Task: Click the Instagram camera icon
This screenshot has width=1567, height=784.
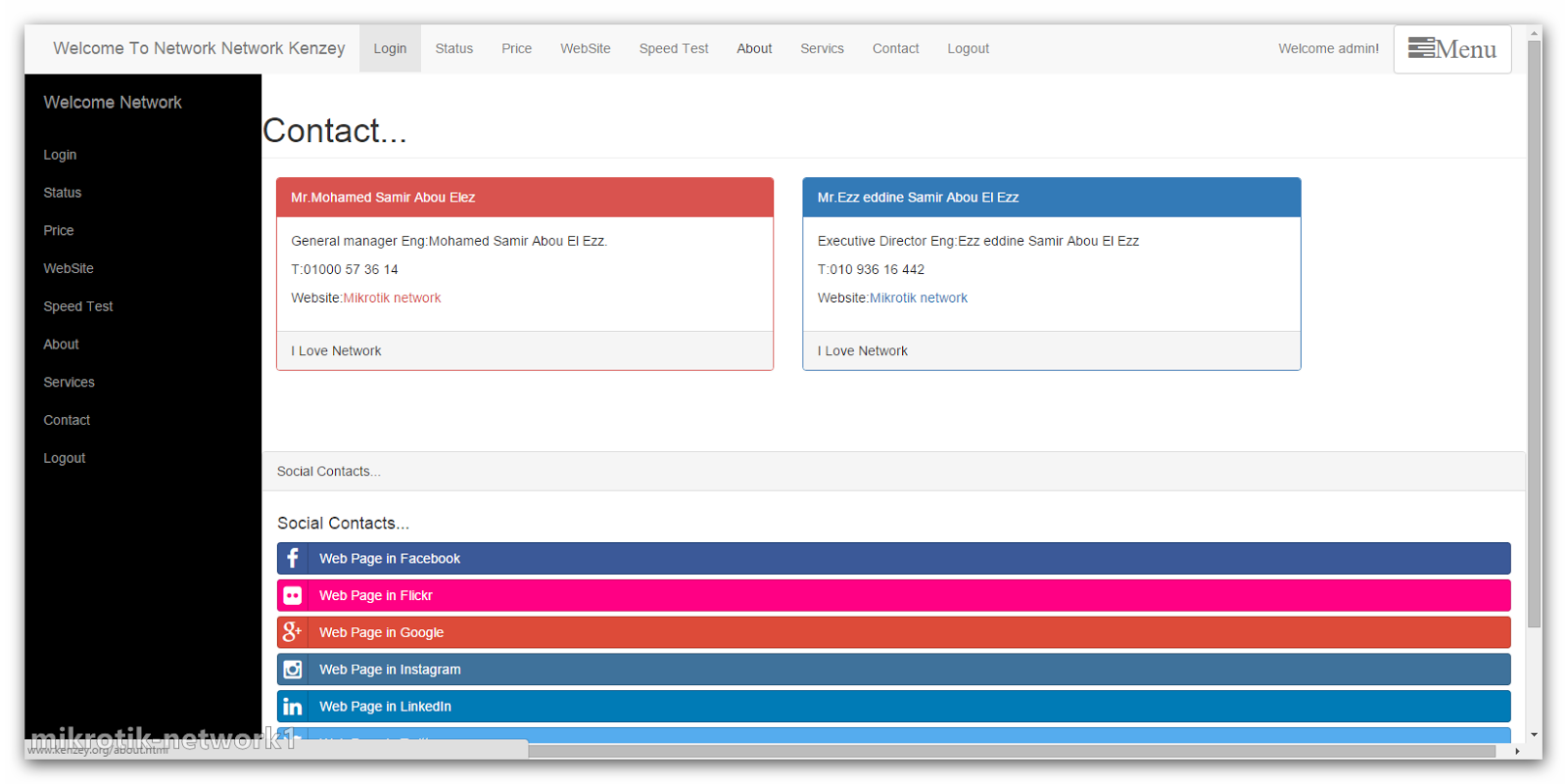Action: (x=292, y=669)
